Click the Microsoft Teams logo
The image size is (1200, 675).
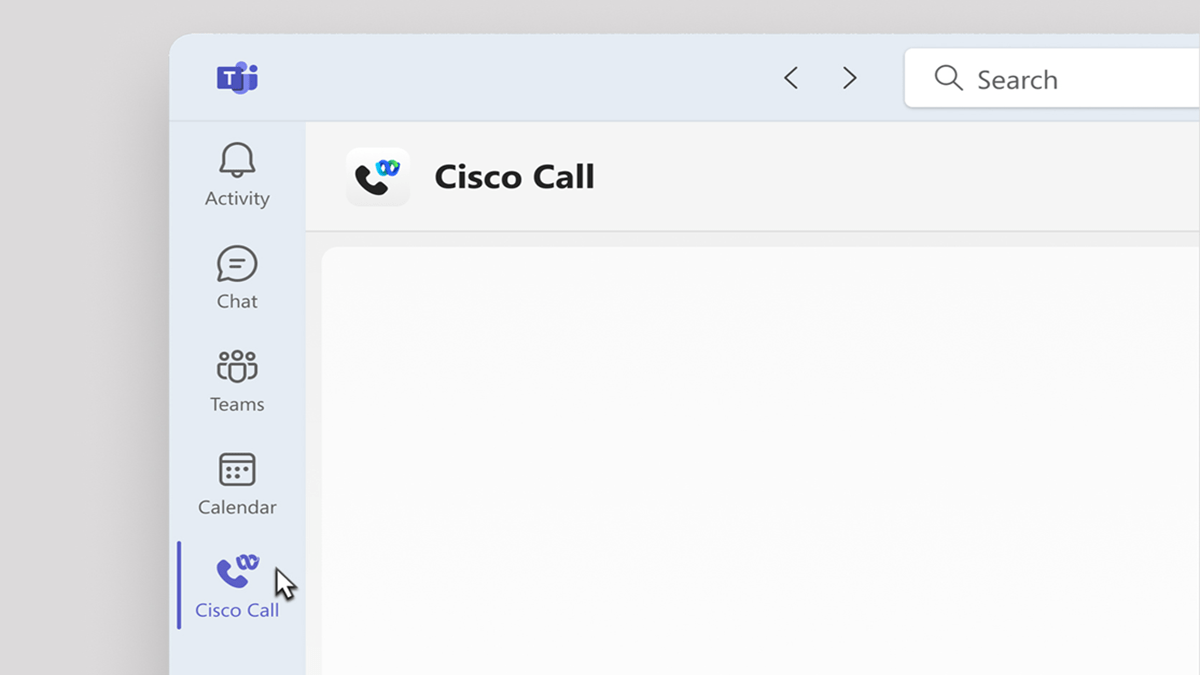(237, 77)
